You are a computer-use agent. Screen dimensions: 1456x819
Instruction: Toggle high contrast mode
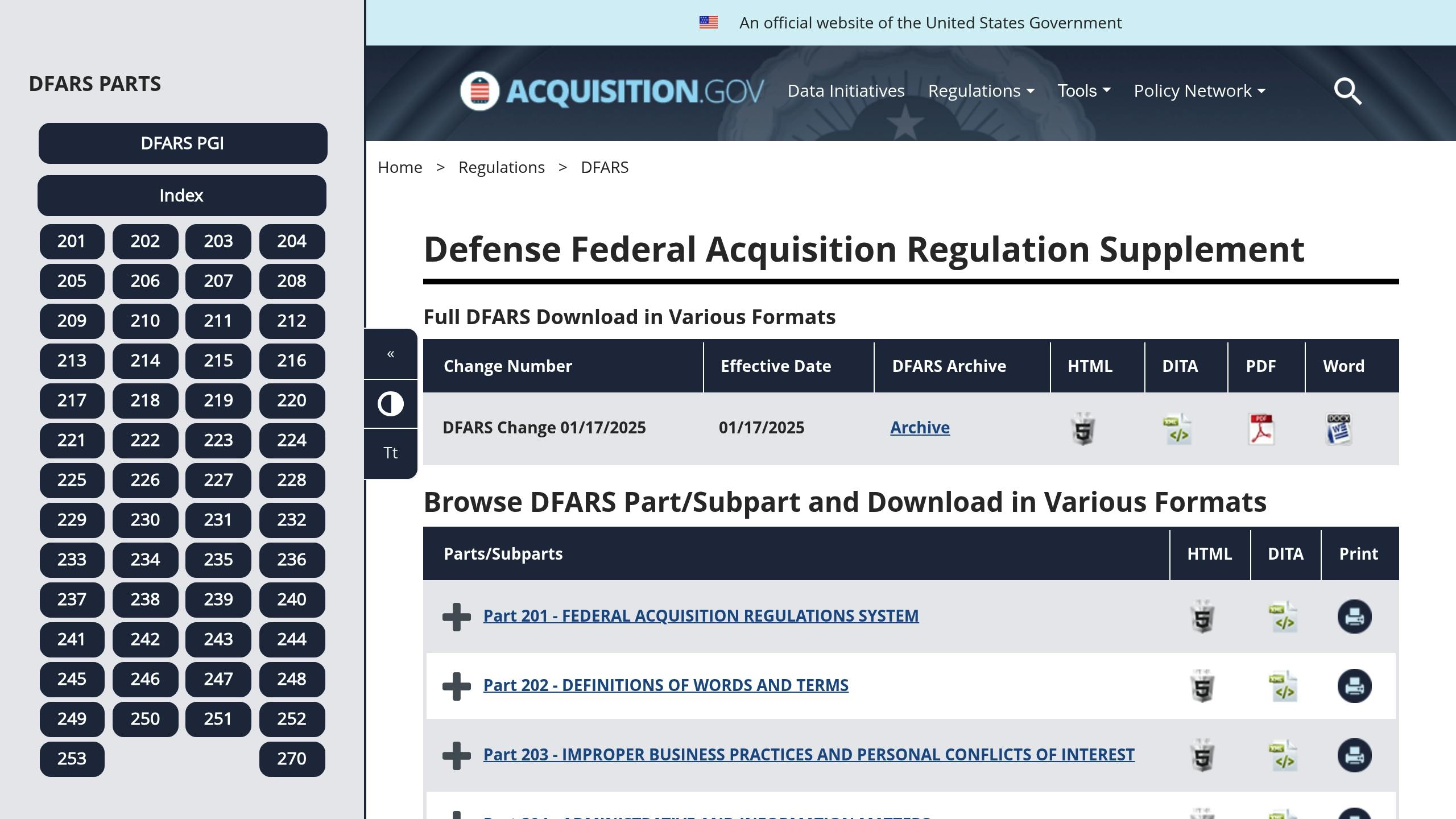coord(391,404)
